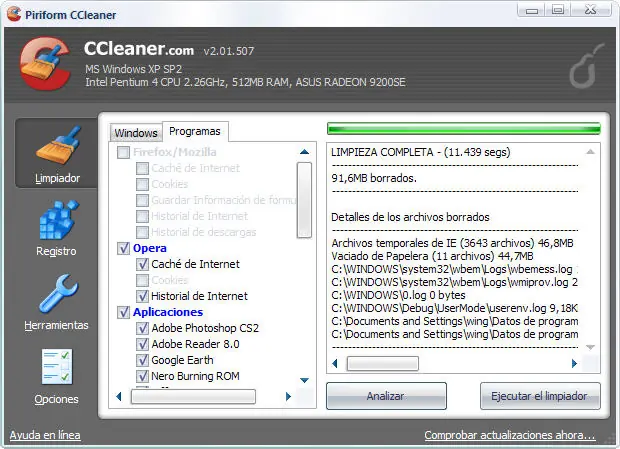This screenshot has width=620, height=449.
Task: Select the Programas tab
Action: point(195,131)
